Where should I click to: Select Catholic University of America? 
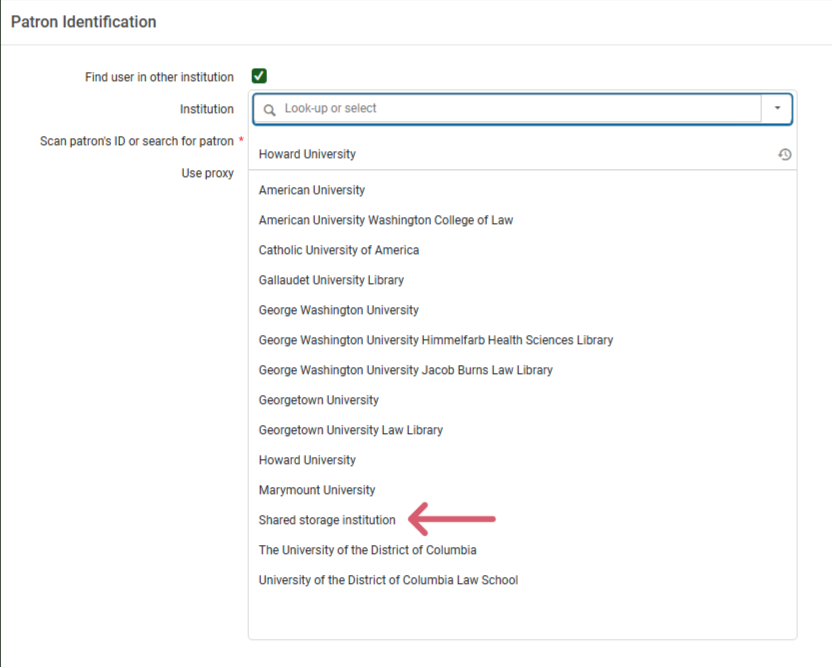coord(338,250)
